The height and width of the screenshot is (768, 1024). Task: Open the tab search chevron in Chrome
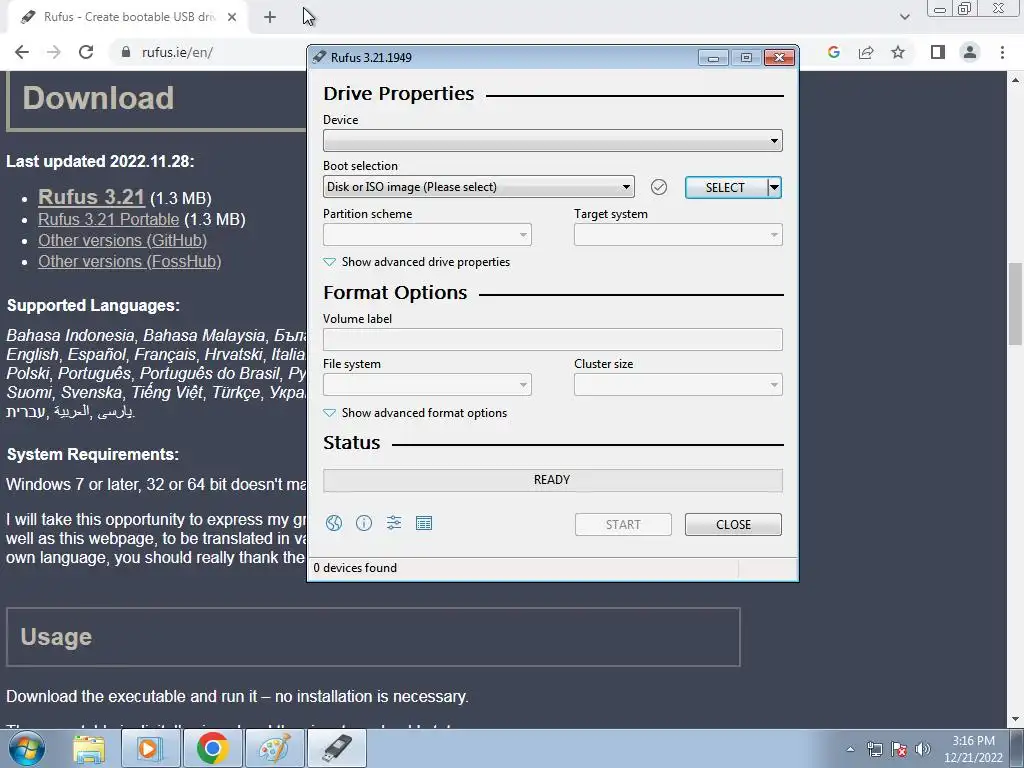click(904, 17)
